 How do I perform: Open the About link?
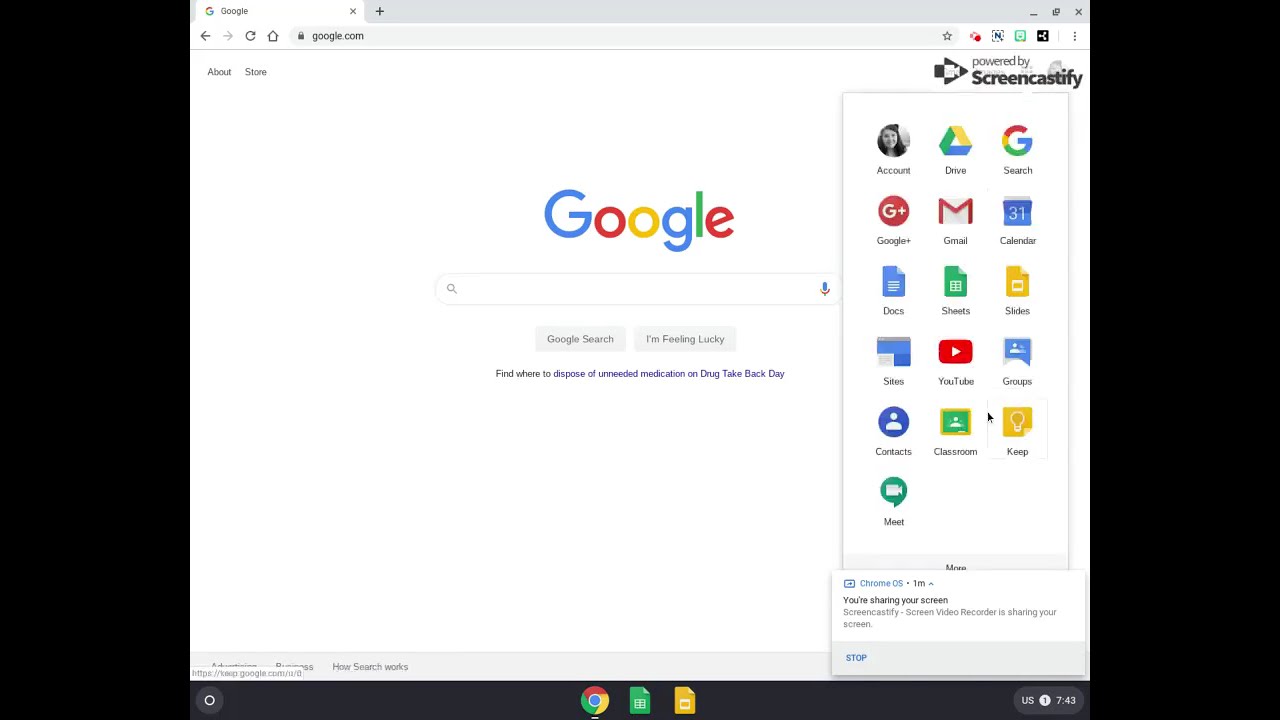[x=219, y=72]
